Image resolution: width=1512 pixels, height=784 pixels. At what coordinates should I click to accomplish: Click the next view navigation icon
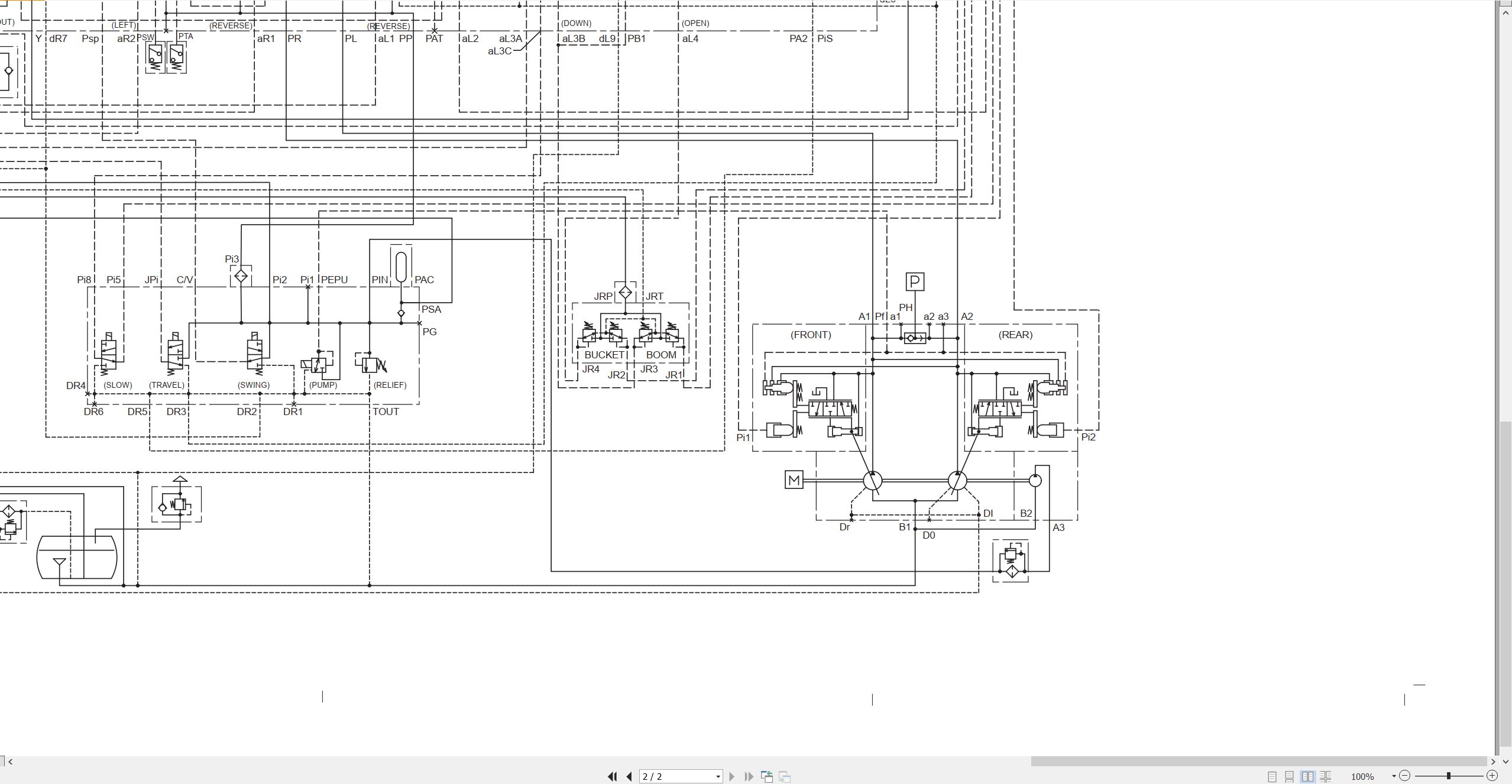[x=785, y=776]
